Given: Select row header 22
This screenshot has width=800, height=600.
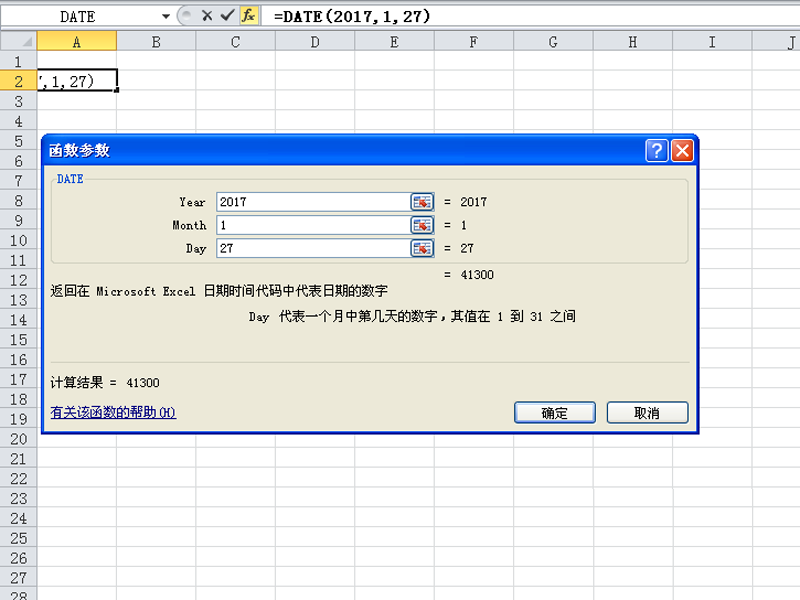Looking at the screenshot, I should point(20,478).
